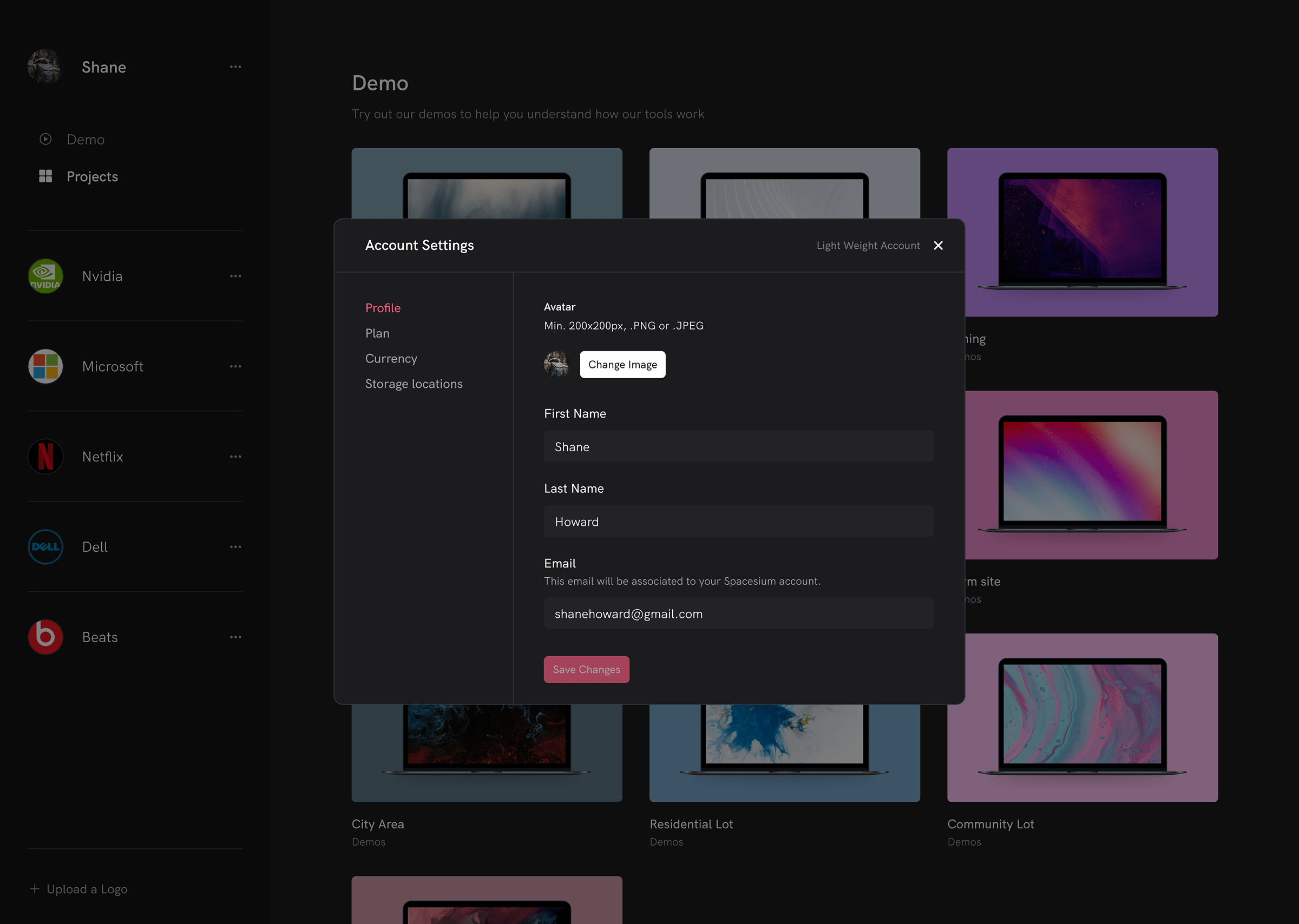Open the Microsoft workspace via its logo
Viewport: 1299px width, 924px height.
[45, 366]
